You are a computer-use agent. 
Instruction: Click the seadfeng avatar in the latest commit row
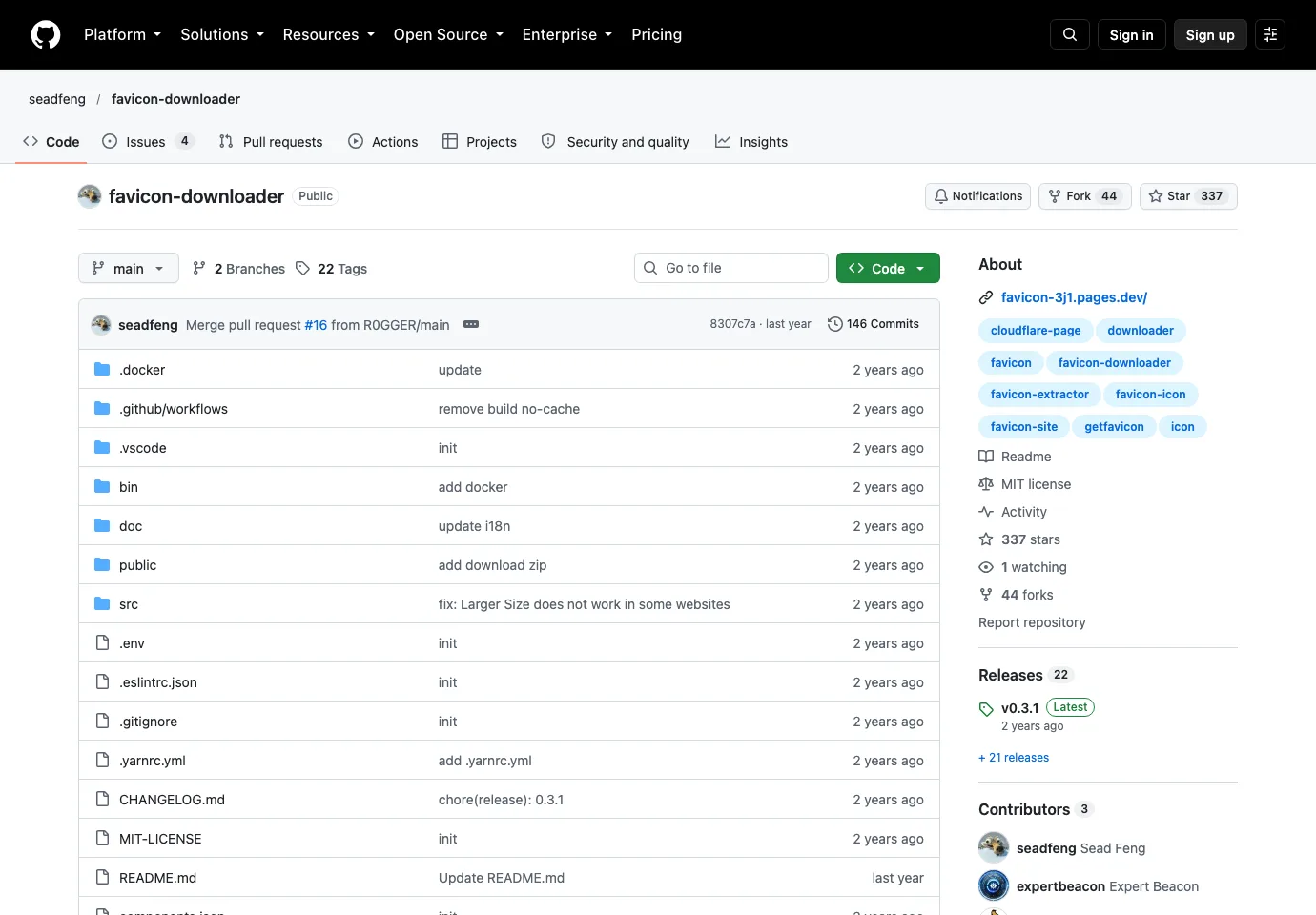[101, 324]
